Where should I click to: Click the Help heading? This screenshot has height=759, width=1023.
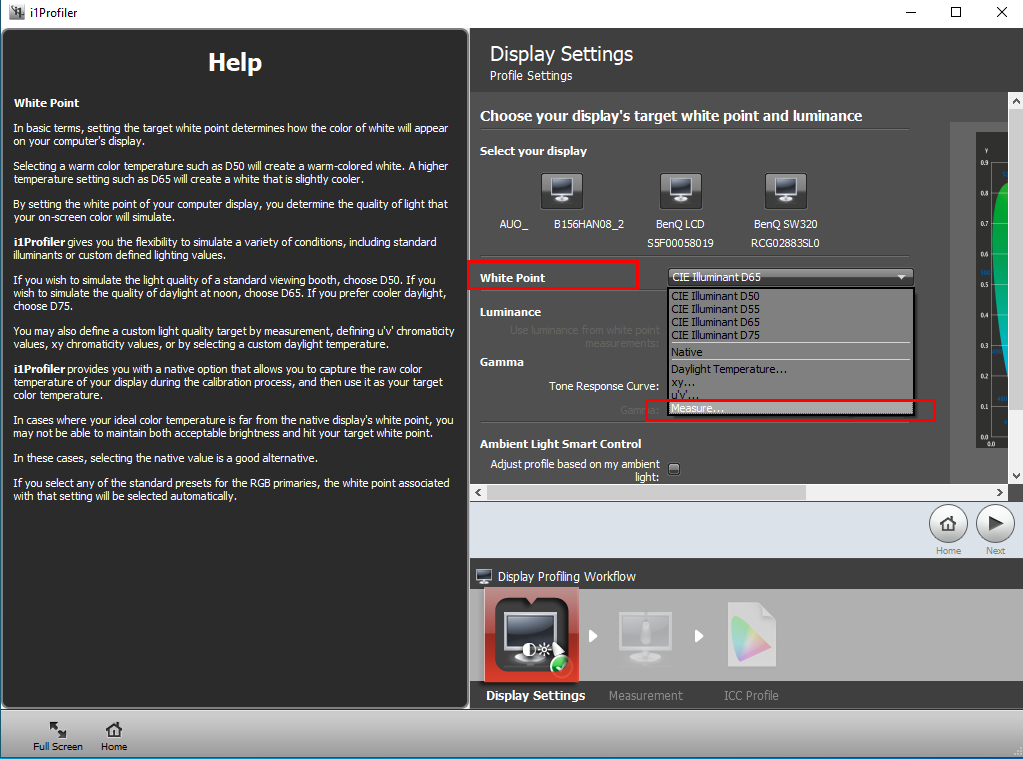point(235,63)
